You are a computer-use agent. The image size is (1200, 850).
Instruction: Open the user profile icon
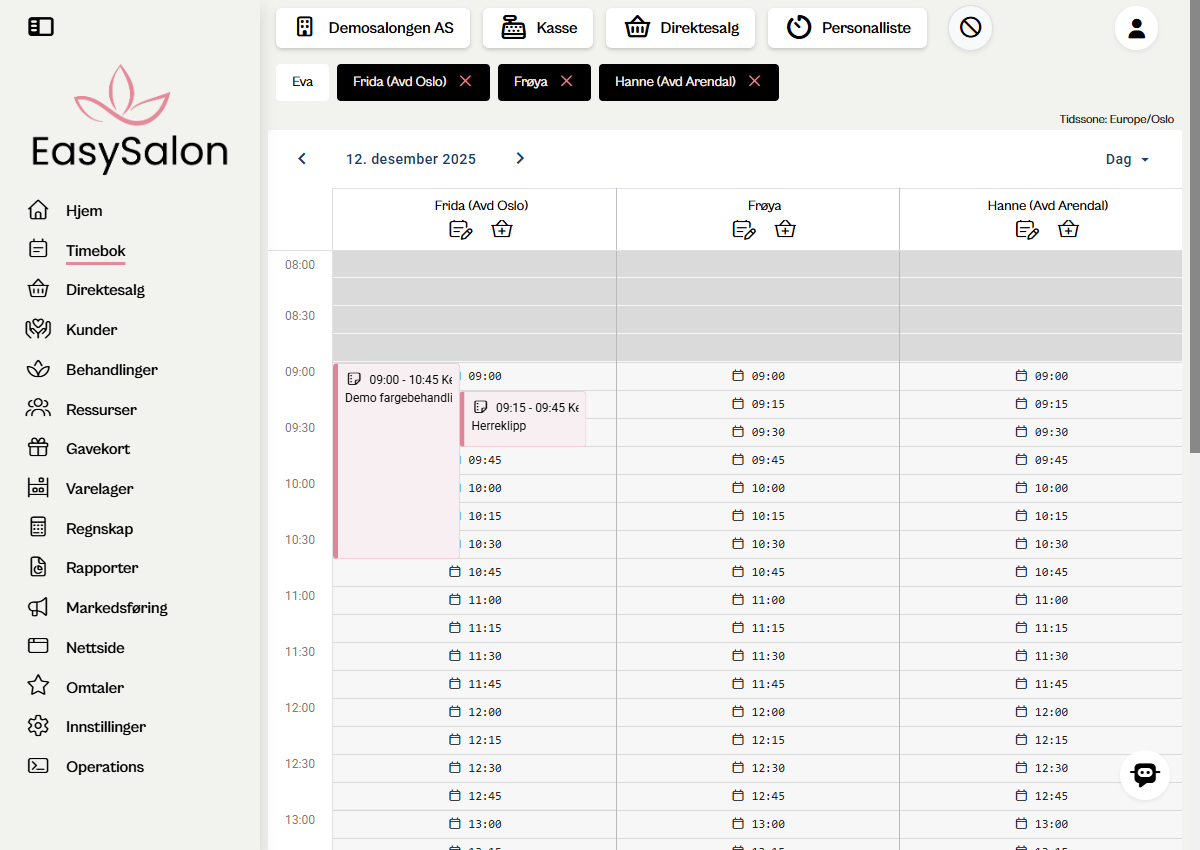(1136, 28)
